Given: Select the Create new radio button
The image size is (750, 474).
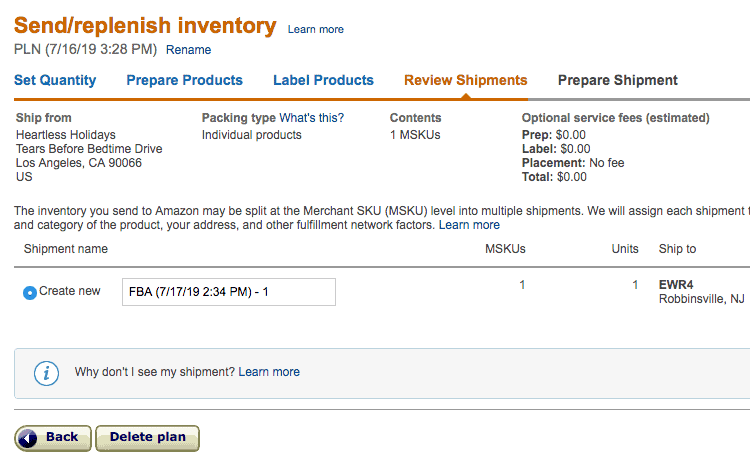Looking at the screenshot, I should [x=30, y=292].
